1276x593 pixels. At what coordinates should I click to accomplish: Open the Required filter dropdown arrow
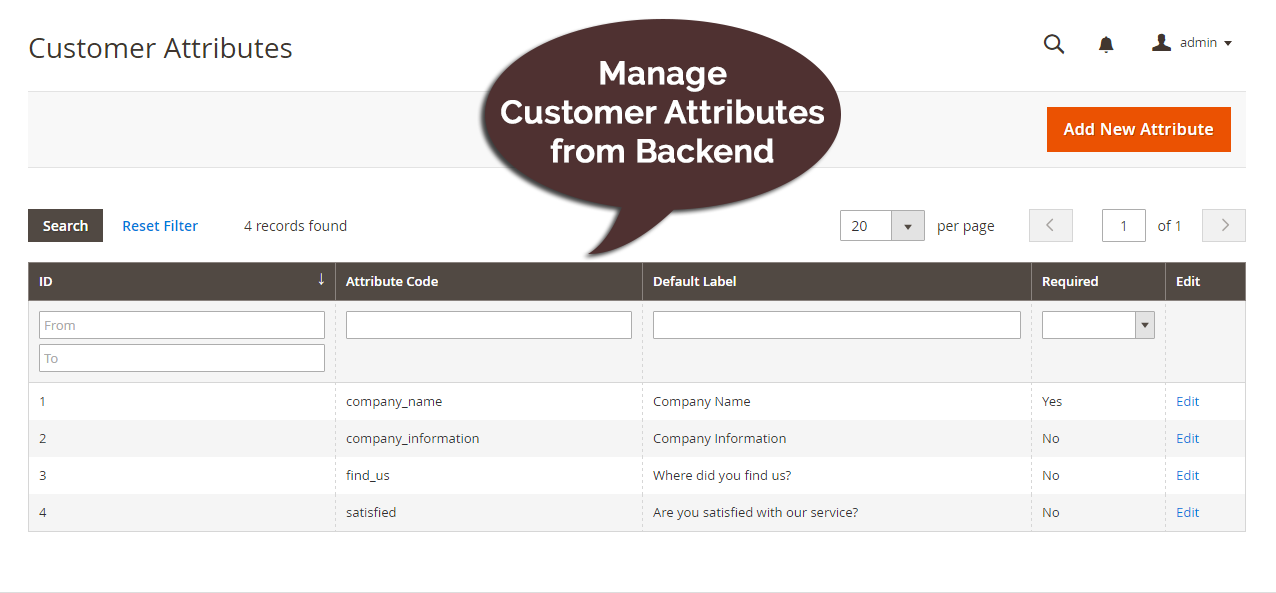[1144, 324]
